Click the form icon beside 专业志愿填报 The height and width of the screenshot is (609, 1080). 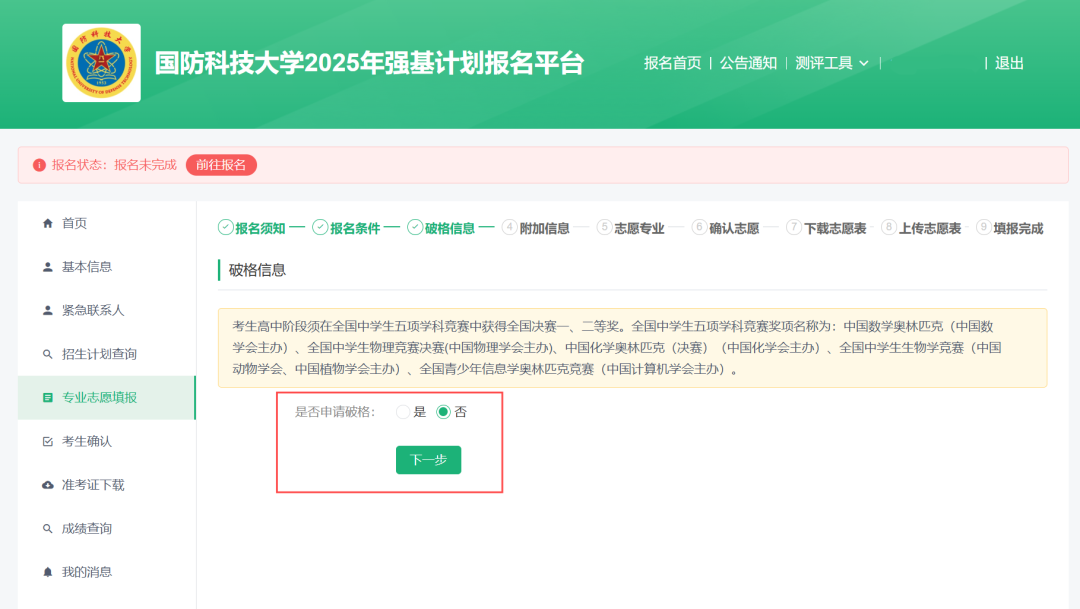click(x=48, y=398)
